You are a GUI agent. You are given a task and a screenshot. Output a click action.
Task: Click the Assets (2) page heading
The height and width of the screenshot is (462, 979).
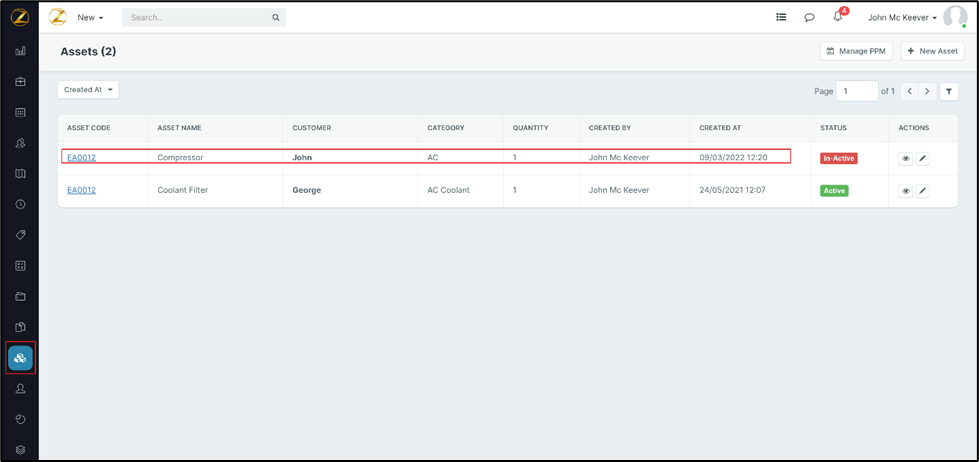(88, 51)
